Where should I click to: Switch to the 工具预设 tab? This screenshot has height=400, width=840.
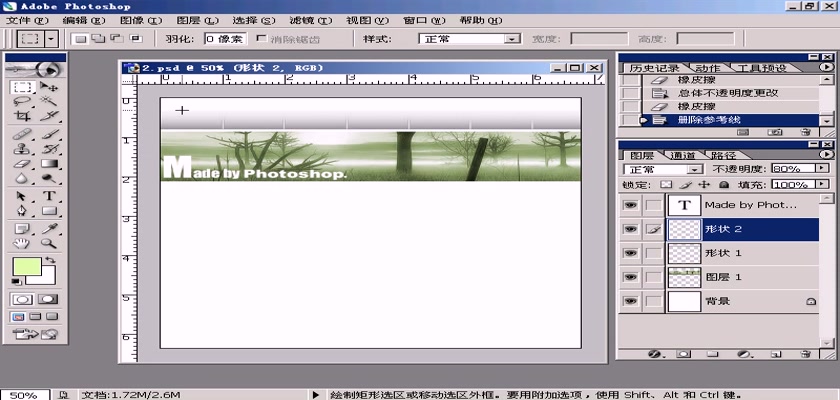(x=761, y=68)
